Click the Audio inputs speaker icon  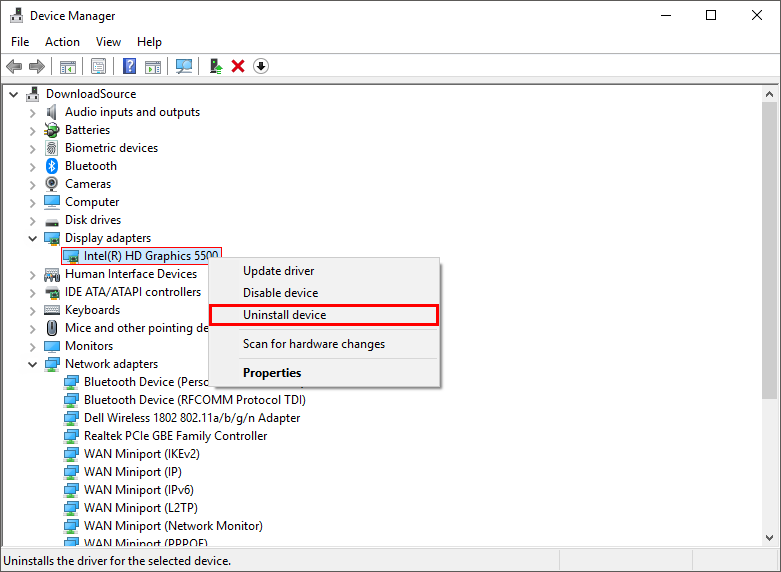tap(52, 112)
